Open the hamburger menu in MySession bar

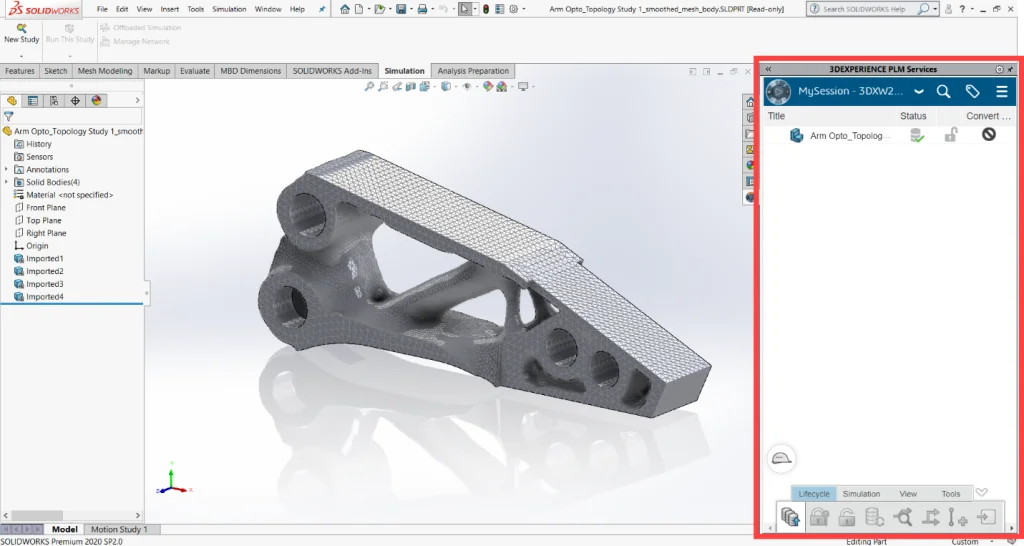(x=1002, y=92)
